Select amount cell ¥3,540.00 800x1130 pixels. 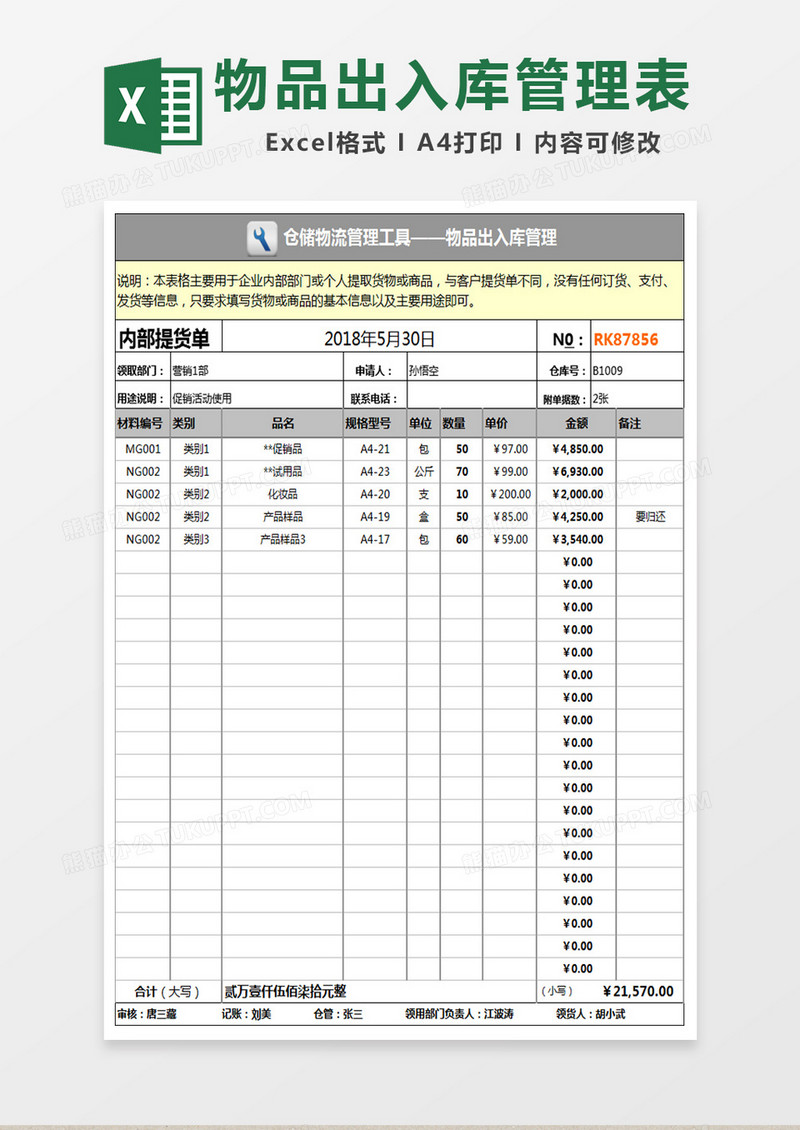(577, 539)
